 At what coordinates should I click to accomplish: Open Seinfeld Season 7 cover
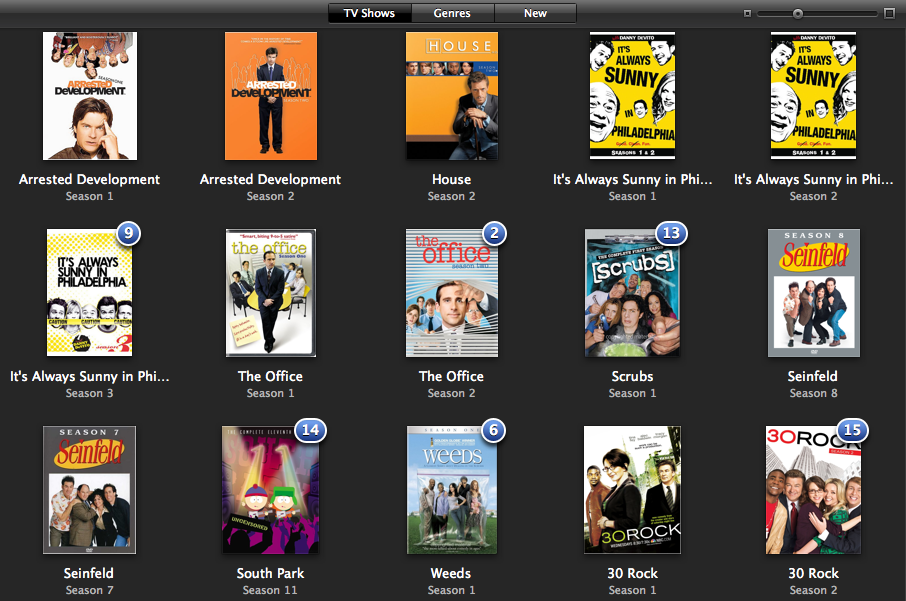(90, 490)
